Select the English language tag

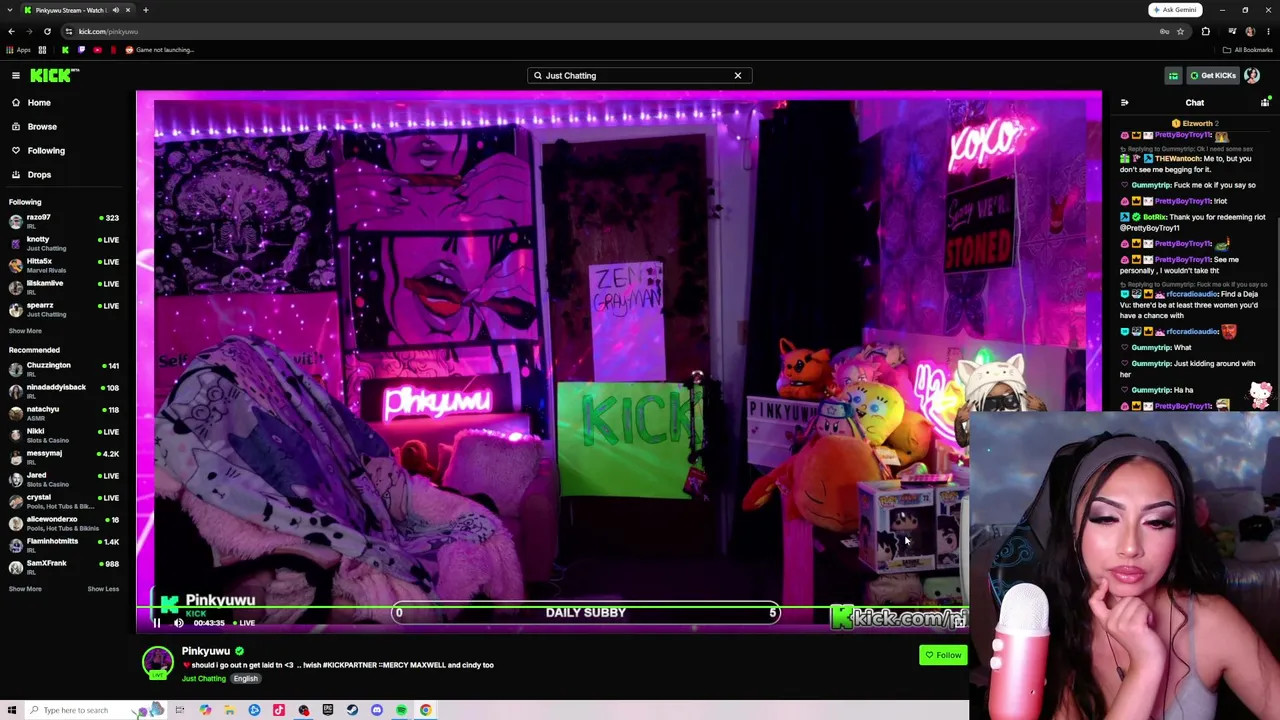pos(245,678)
